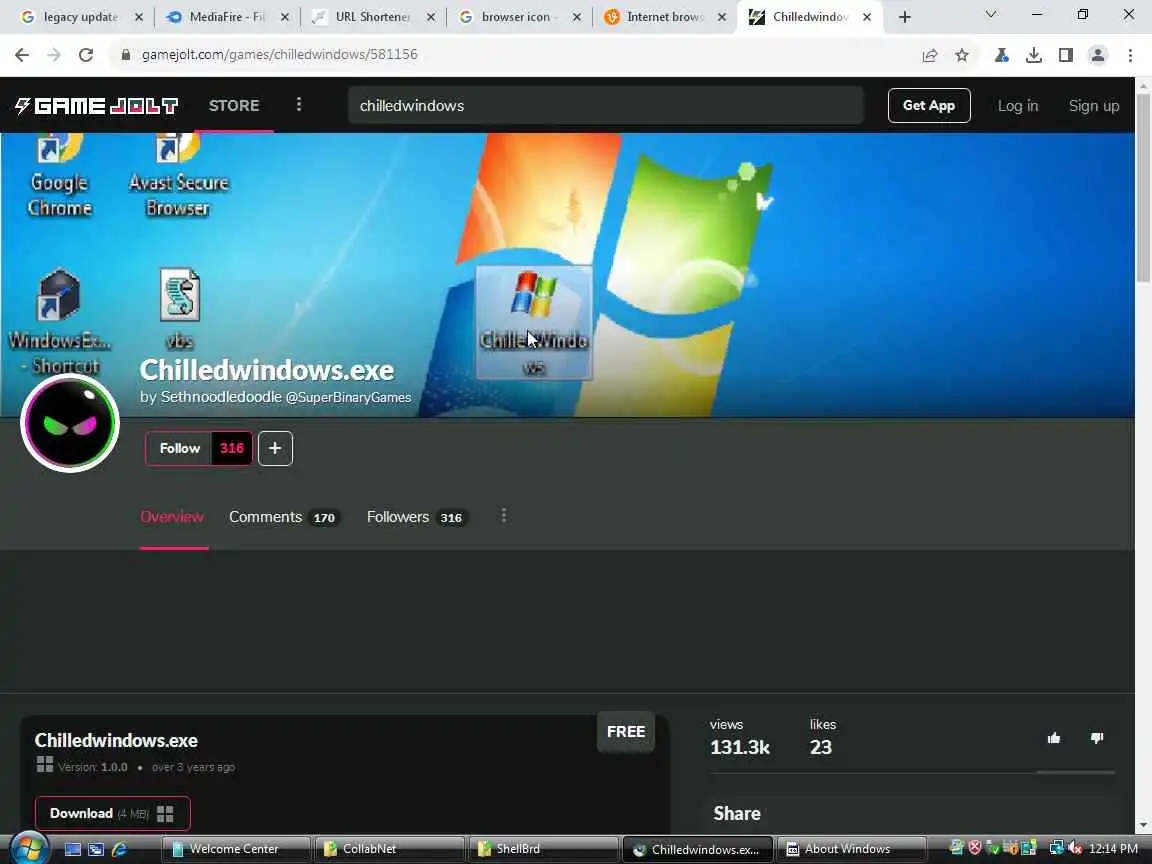Click the Follow button
Viewport: 1152px width, 864px height.
(x=179, y=448)
